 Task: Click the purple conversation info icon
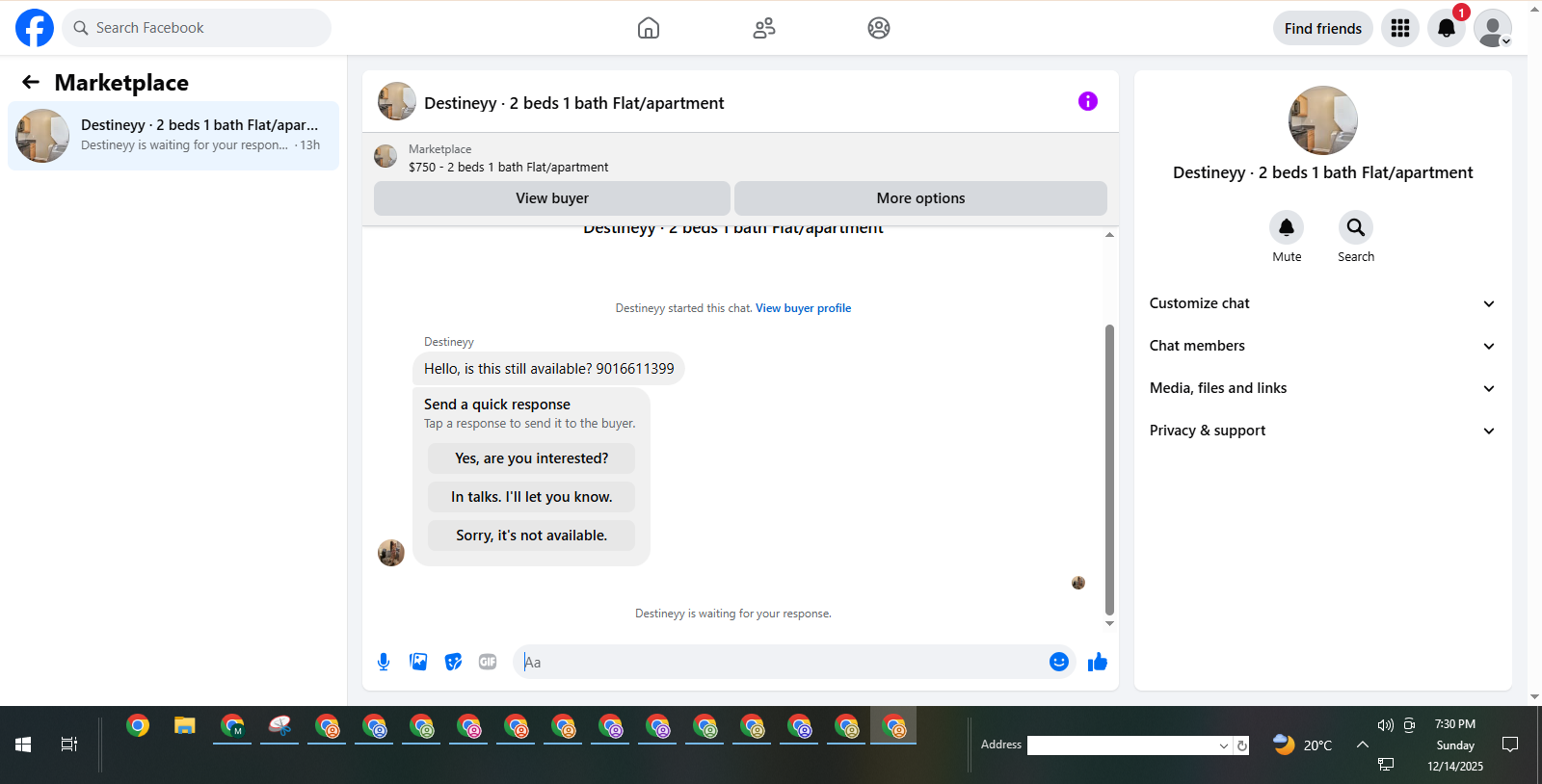point(1088,101)
